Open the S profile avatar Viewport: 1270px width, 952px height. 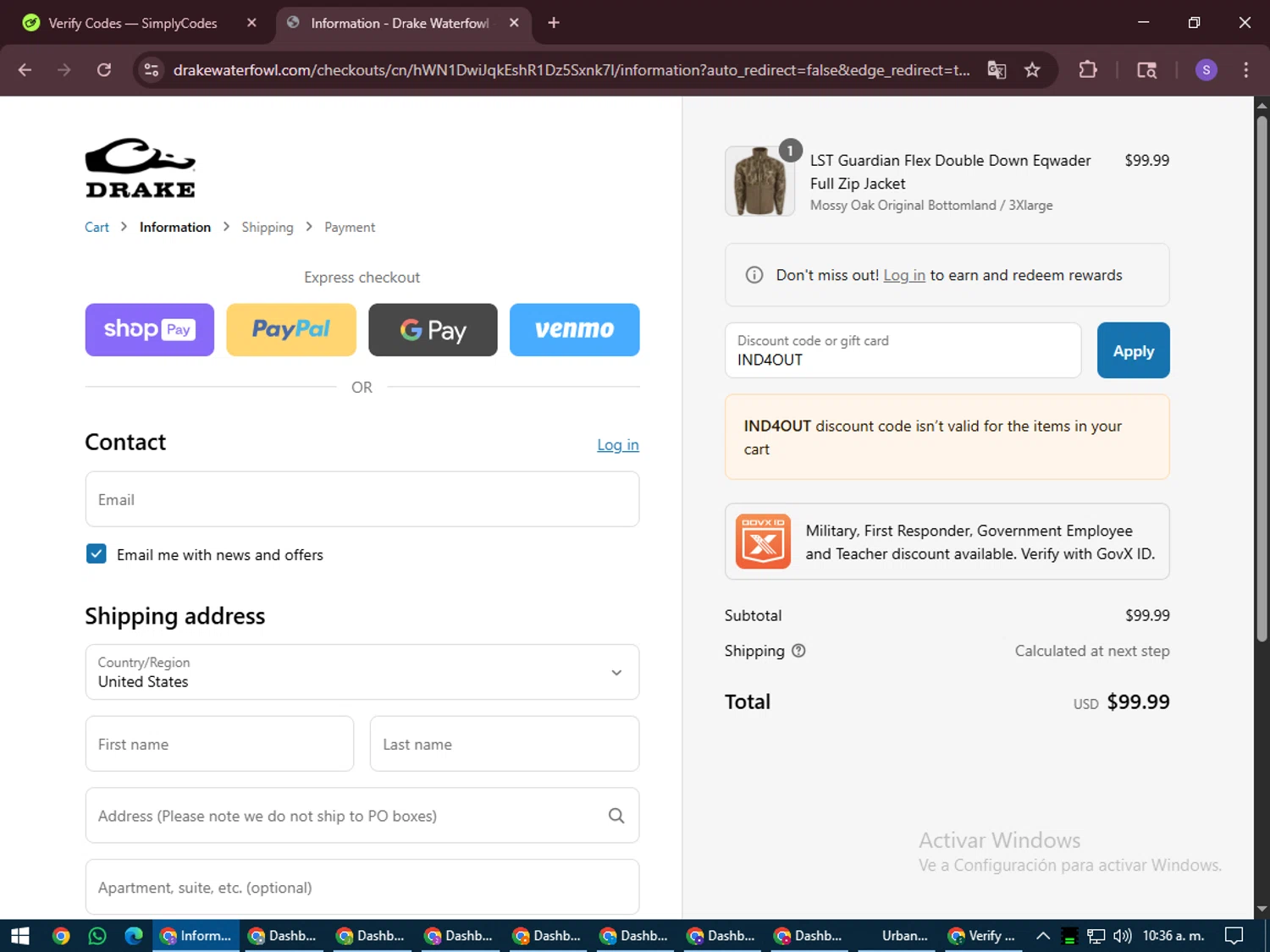pyautogui.click(x=1206, y=70)
